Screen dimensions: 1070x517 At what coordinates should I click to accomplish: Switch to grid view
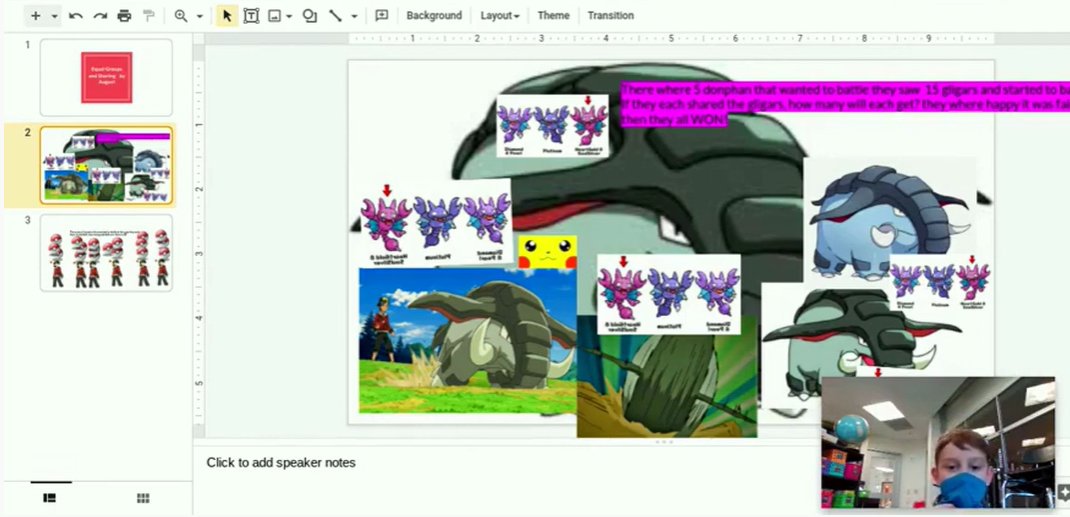click(x=143, y=498)
